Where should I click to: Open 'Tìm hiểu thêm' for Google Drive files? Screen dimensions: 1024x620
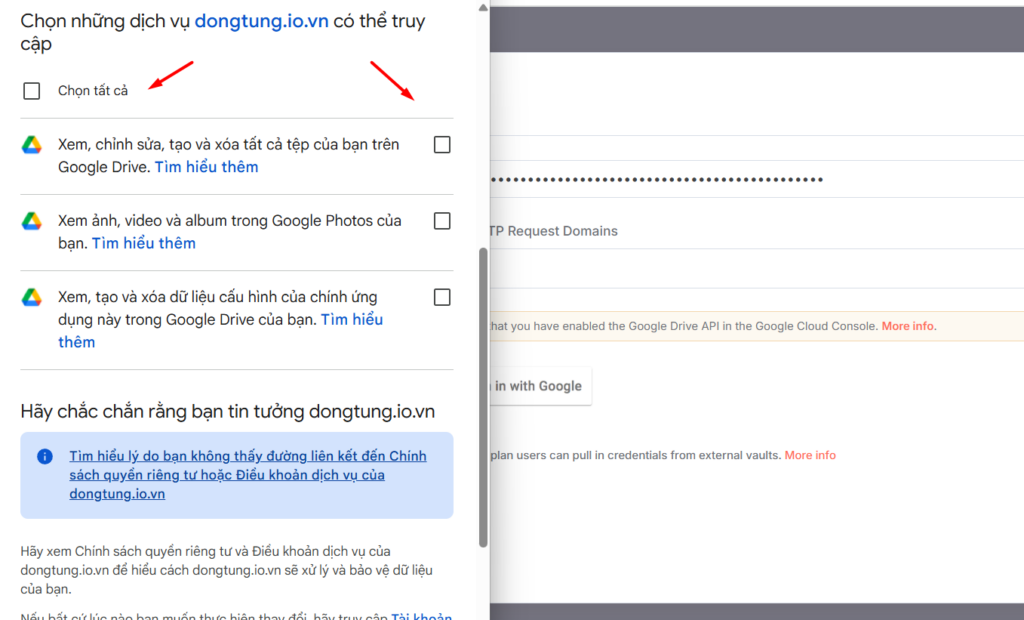click(206, 167)
